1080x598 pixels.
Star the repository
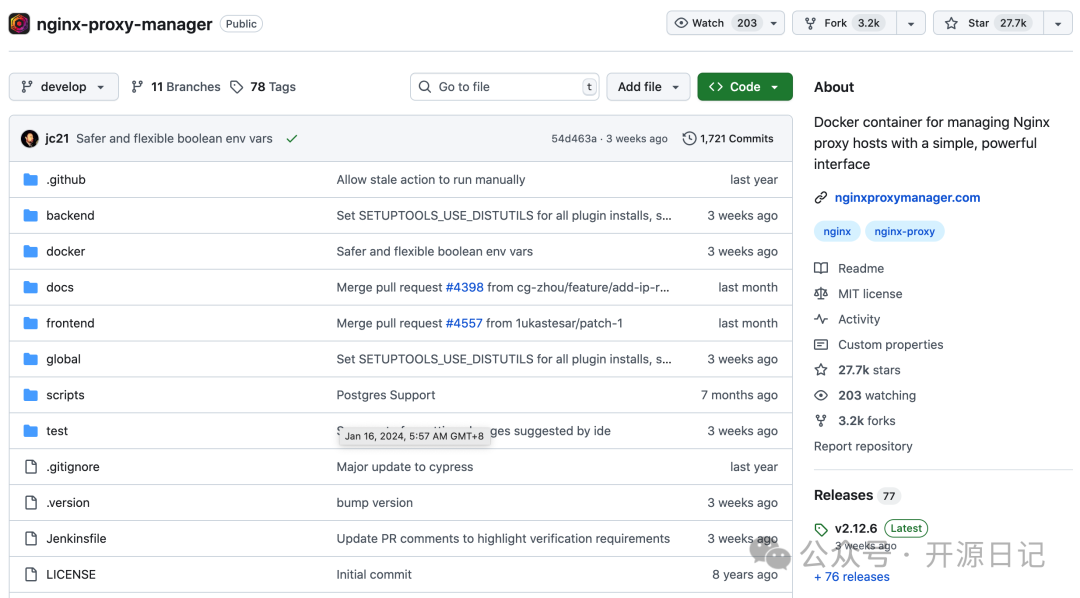(987, 23)
